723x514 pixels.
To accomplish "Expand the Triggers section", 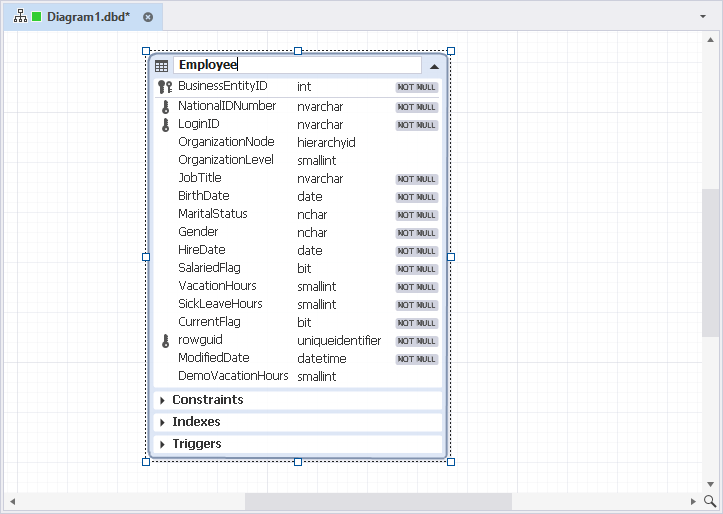I will coord(162,444).
